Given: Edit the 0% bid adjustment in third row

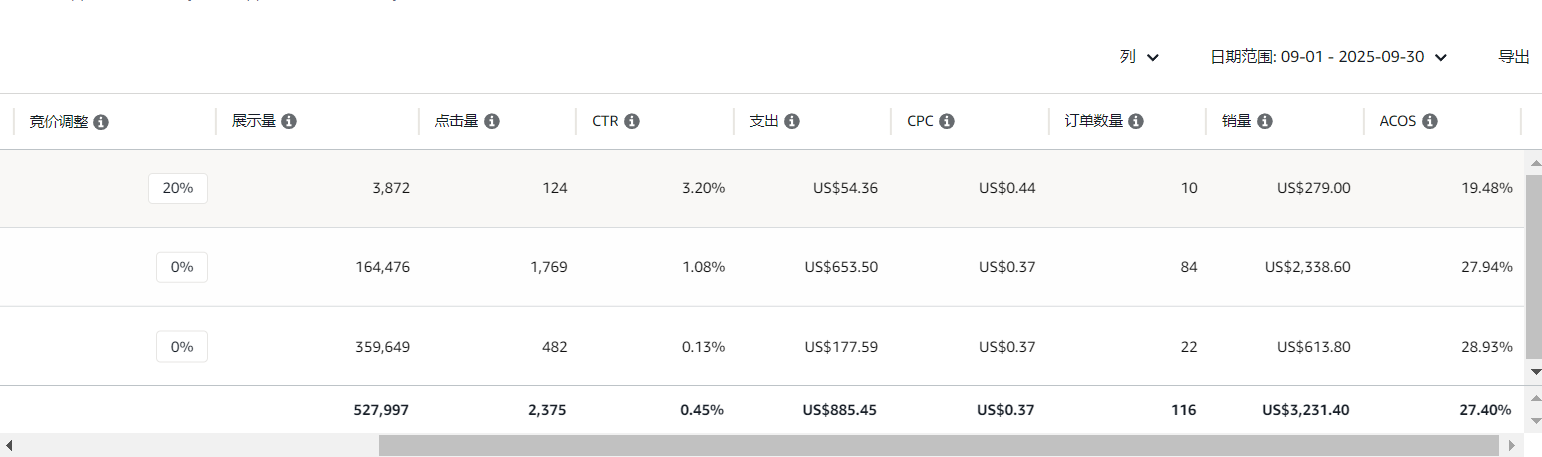Looking at the screenshot, I should (182, 346).
